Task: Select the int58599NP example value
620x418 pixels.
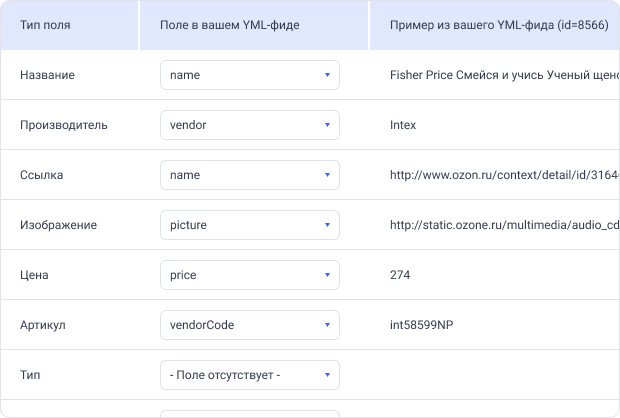Action: pyautogui.click(x=424, y=325)
